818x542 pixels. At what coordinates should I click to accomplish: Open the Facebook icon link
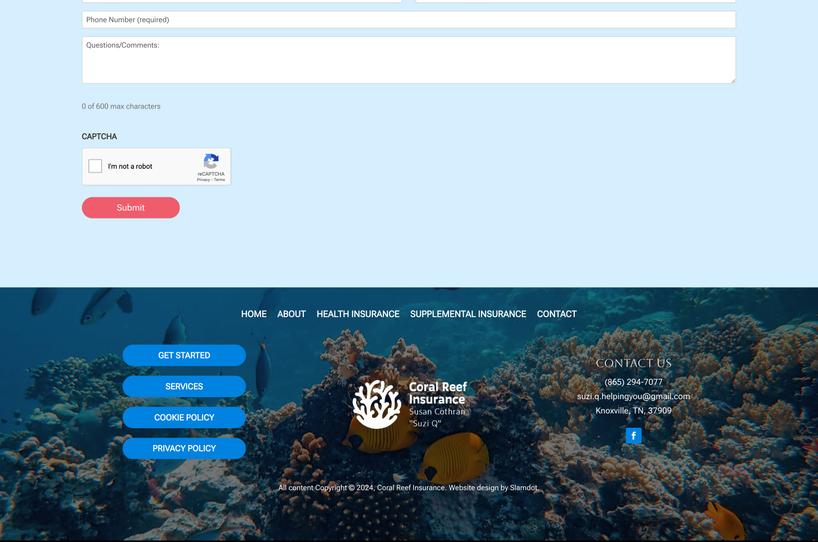pos(633,436)
